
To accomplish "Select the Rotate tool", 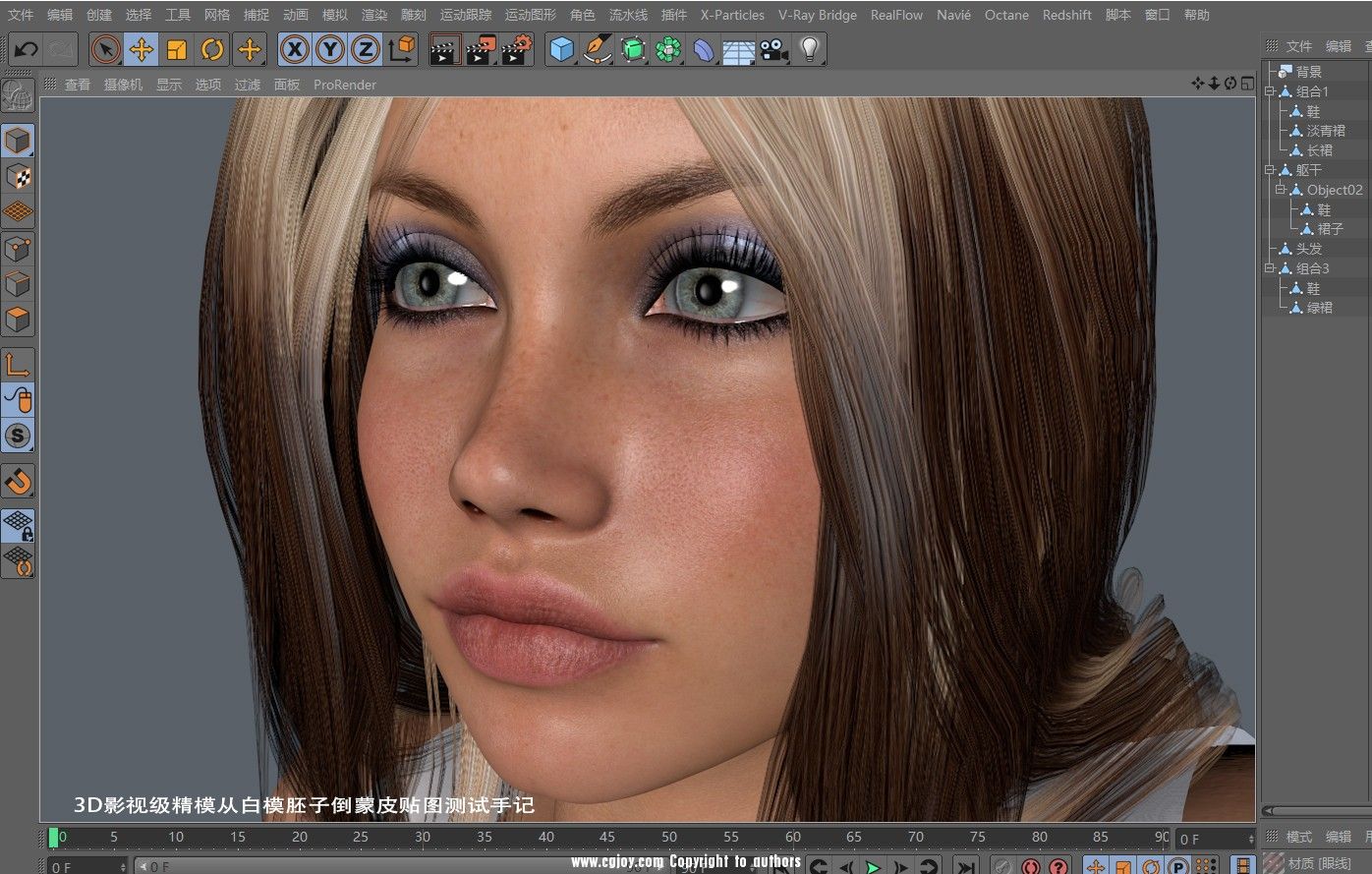I will click(x=212, y=49).
